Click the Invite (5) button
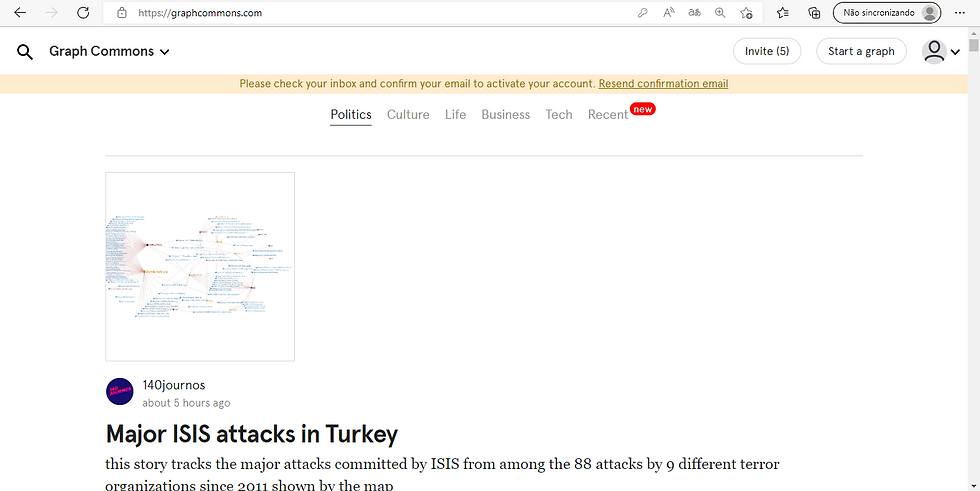This screenshot has height=491, width=980. 767,51
